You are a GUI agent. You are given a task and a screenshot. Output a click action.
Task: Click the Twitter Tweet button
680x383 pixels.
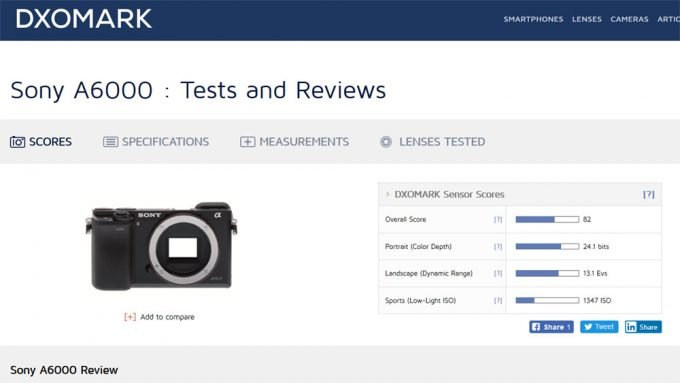click(x=599, y=327)
